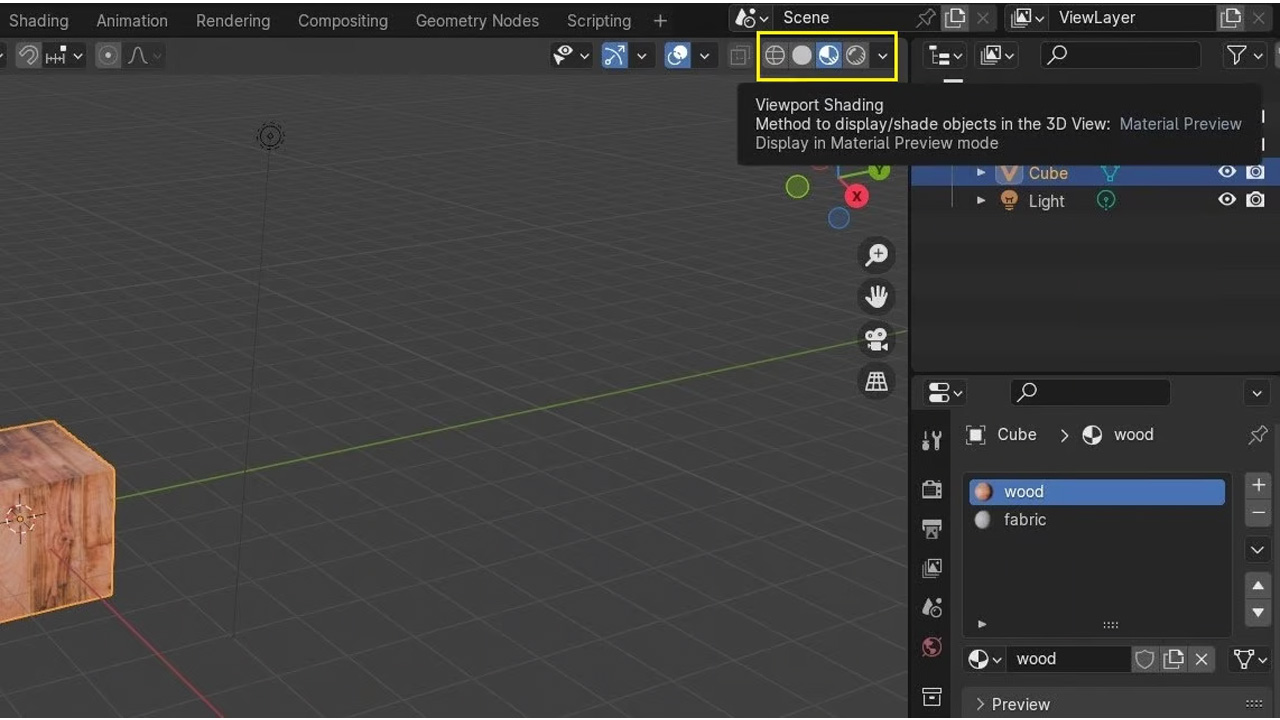Add a new material slot with plus button
Image resolution: width=1280 pixels, height=720 pixels.
pos(1258,485)
